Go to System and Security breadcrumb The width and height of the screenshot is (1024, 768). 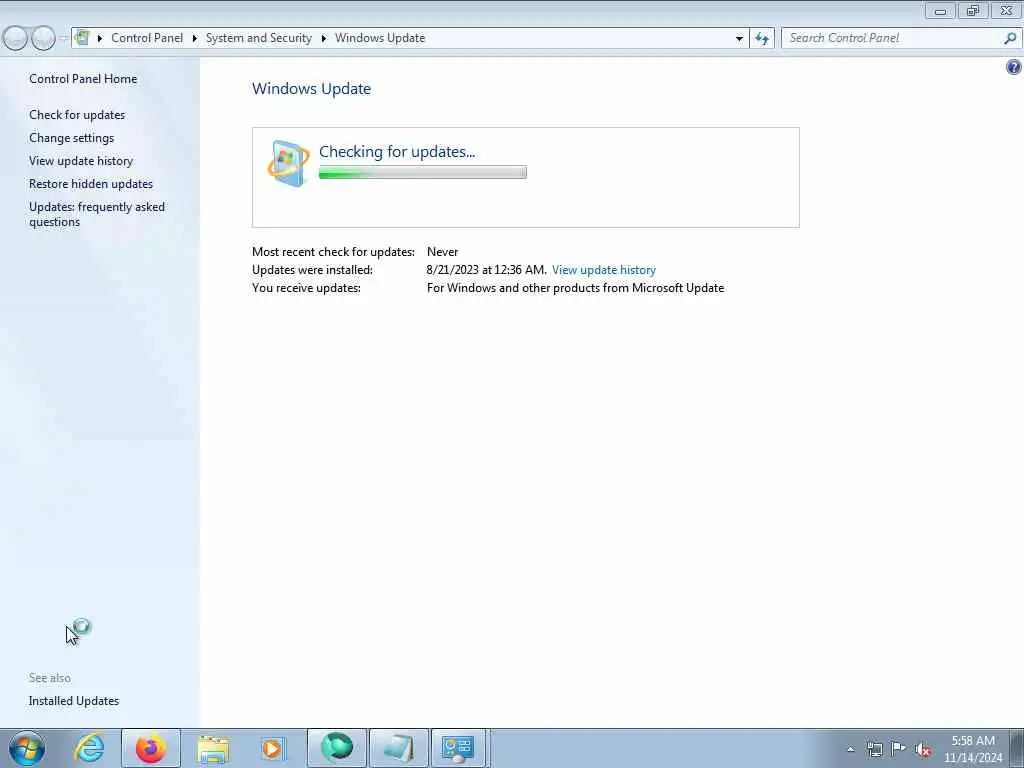(x=259, y=38)
